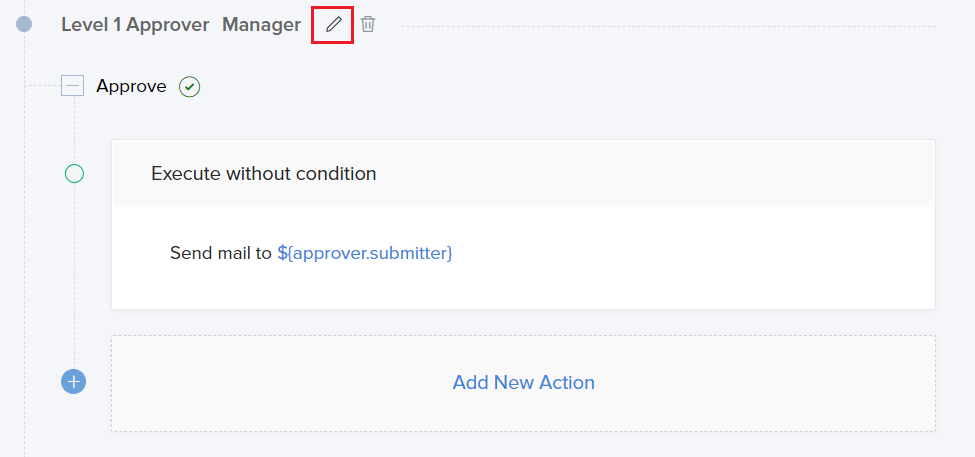This screenshot has height=457, width=975.
Task: Click the Level 1 Approver heading
Action: (135, 25)
